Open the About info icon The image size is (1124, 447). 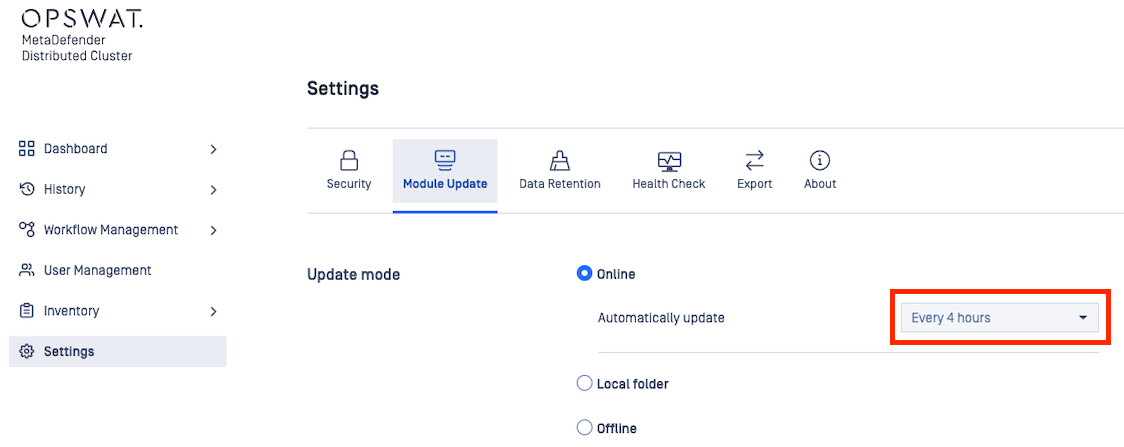pyautogui.click(x=820, y=160)
